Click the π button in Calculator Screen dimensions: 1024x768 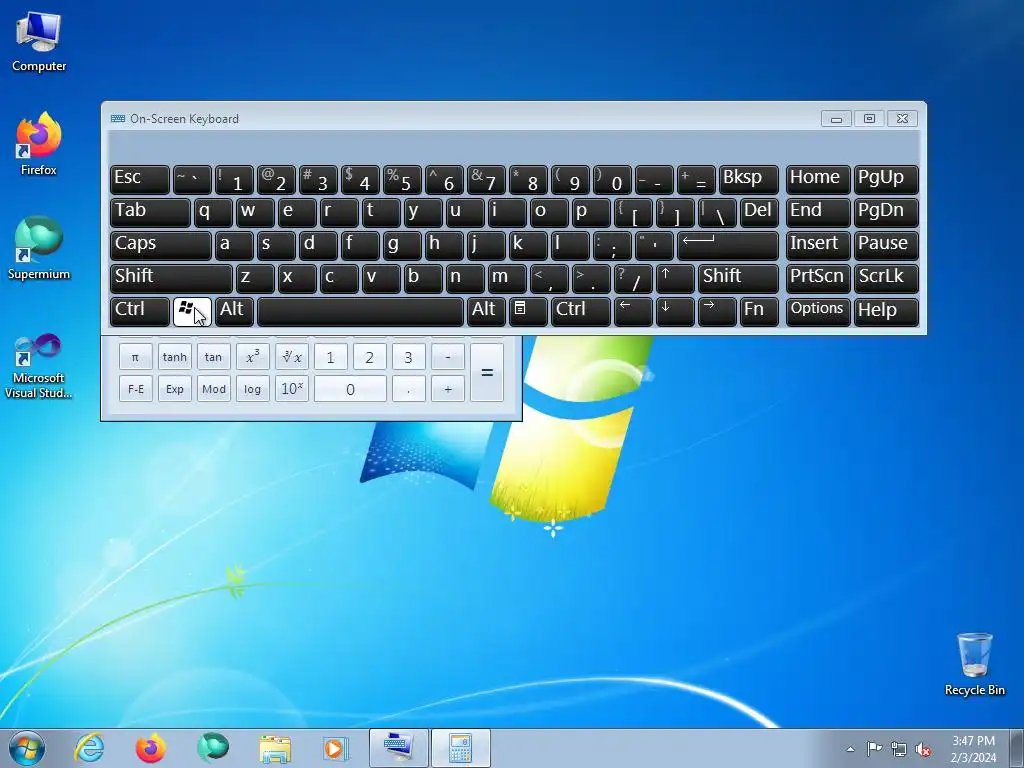(135, 357)
